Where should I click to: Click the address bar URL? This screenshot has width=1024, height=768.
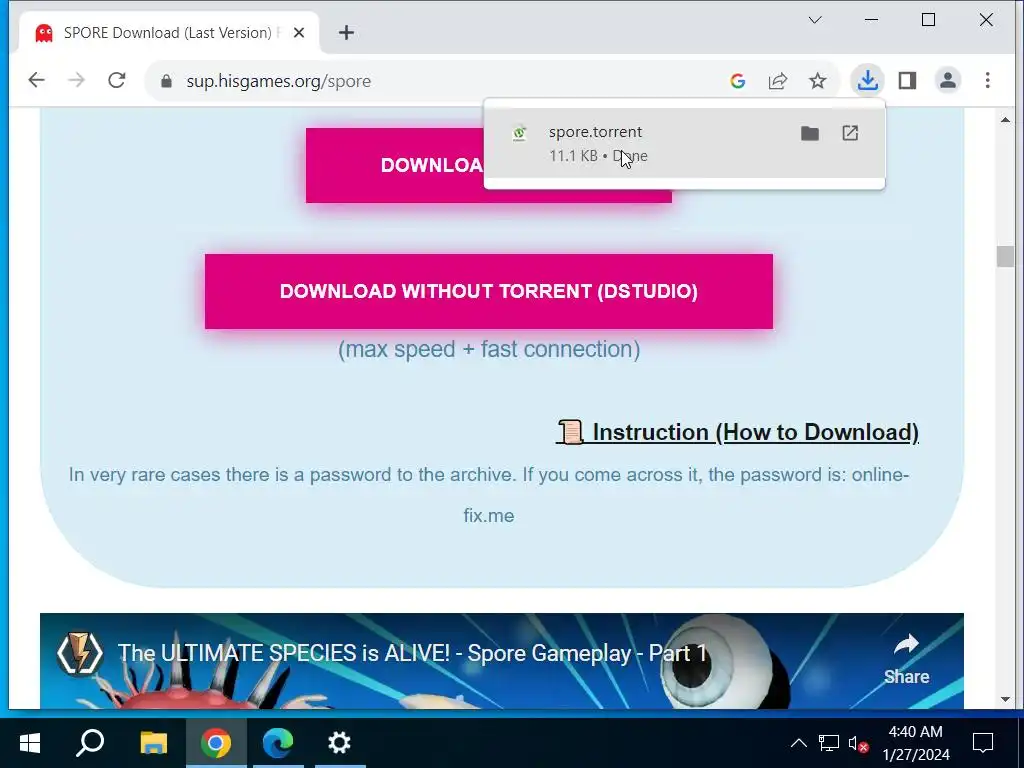point(279,81)
